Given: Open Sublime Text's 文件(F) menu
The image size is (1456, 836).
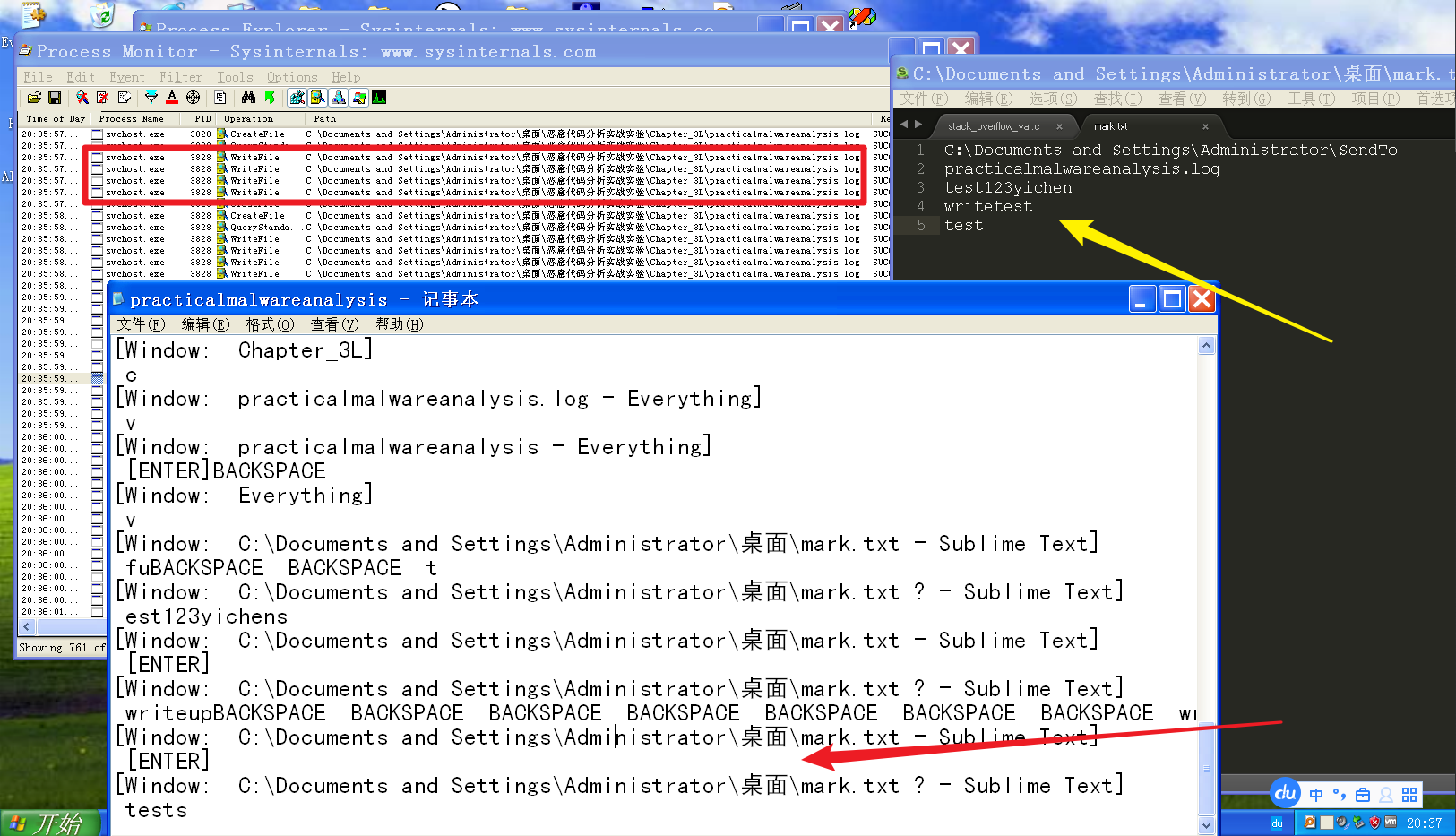Looking at the screenshot, I should (925, 99).
